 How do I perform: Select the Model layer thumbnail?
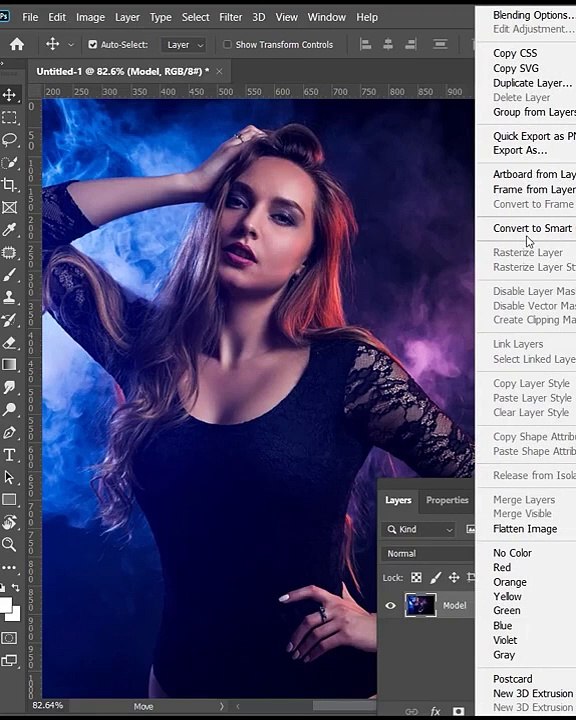(x=420, y=605)
